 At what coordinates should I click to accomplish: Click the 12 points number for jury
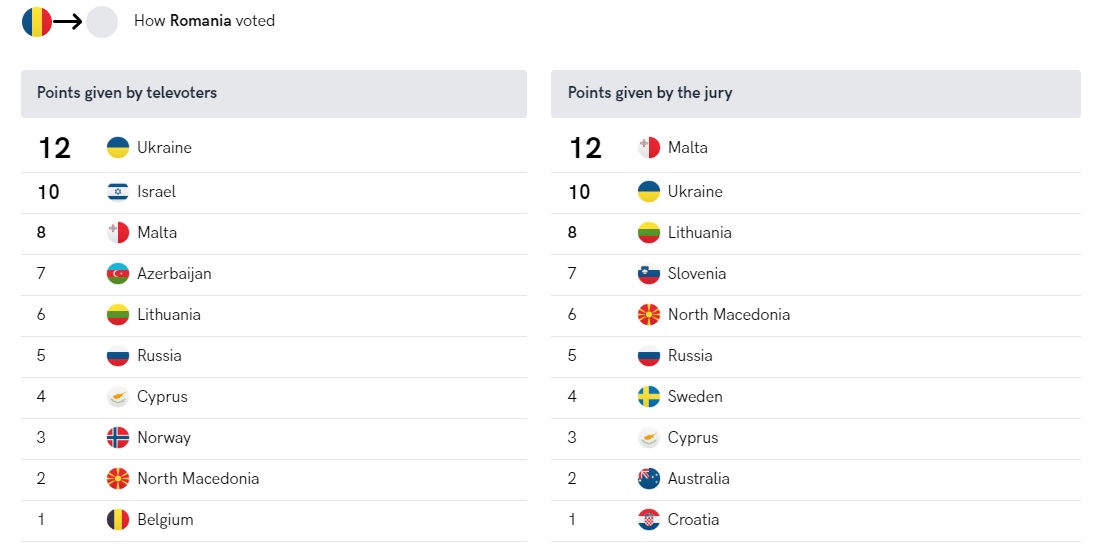tap(585, 148)
